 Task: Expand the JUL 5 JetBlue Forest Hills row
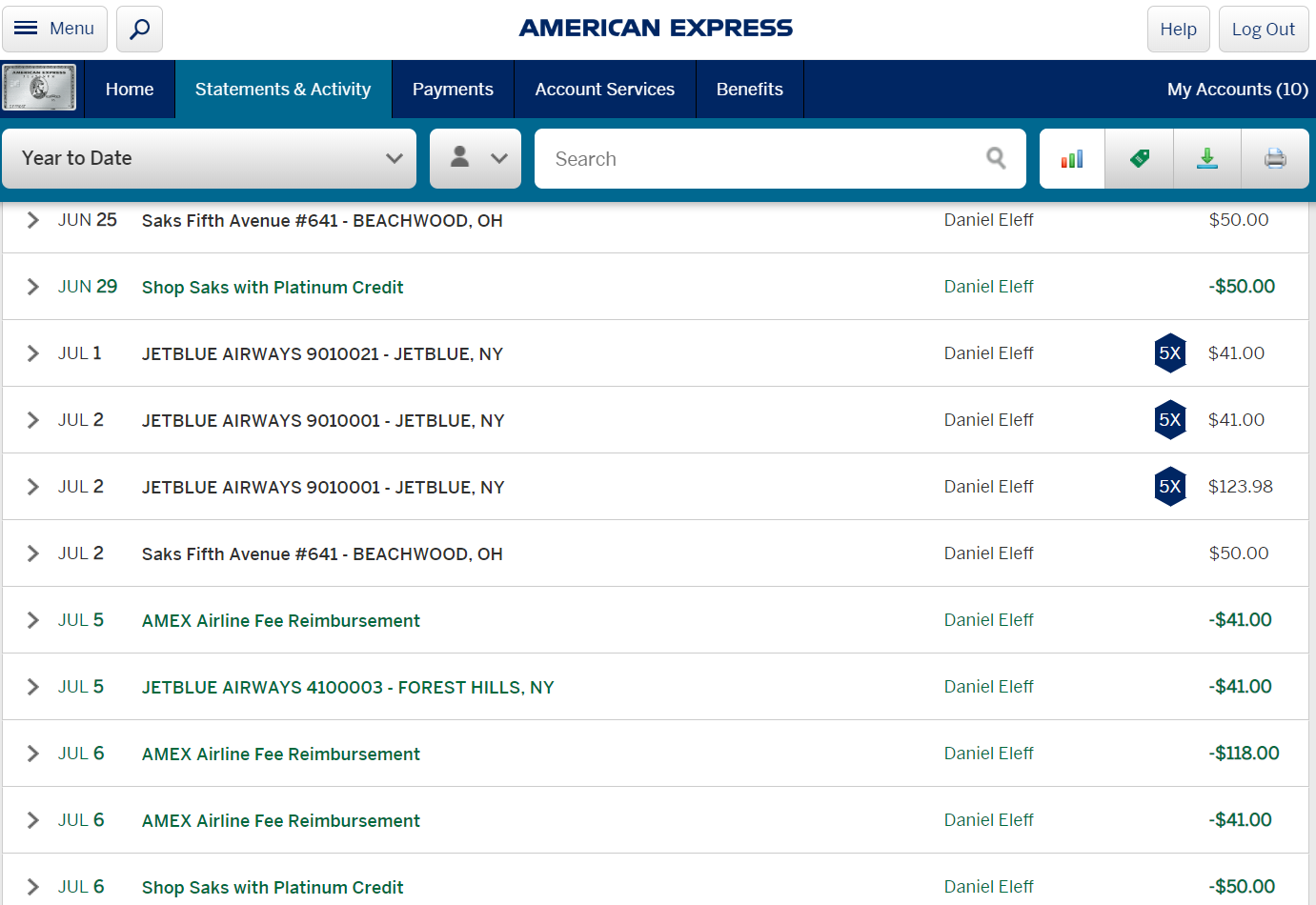[33, 687]
